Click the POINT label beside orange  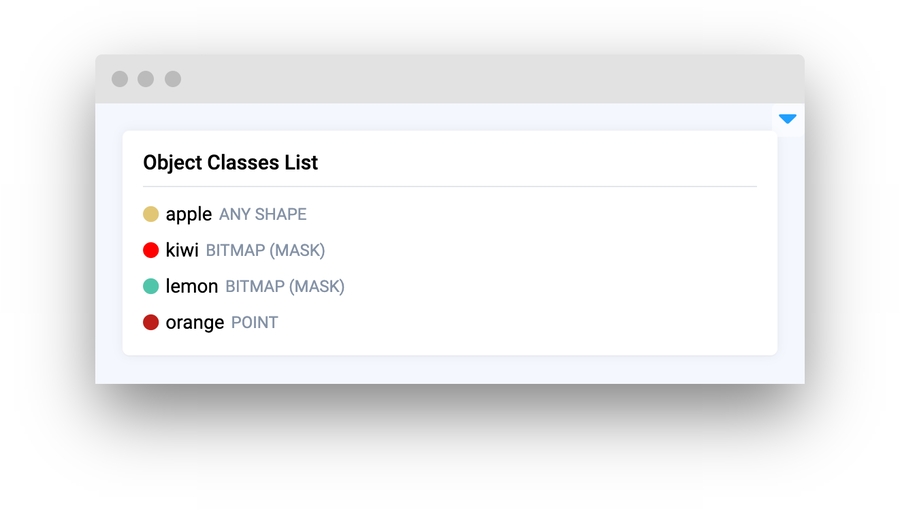tap(255, 323)
